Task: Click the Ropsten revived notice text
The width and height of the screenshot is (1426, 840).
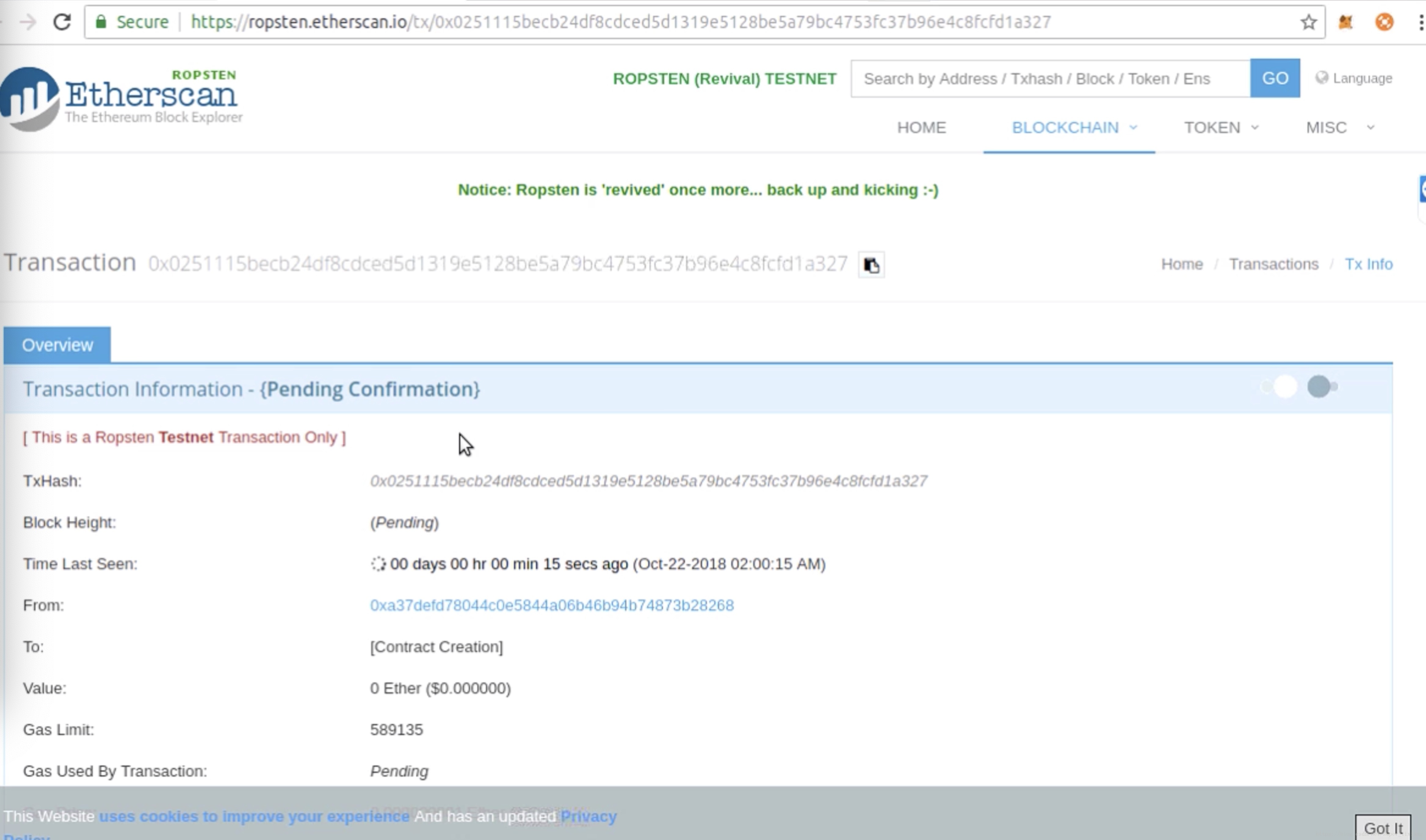Action: tap(698, 190)
